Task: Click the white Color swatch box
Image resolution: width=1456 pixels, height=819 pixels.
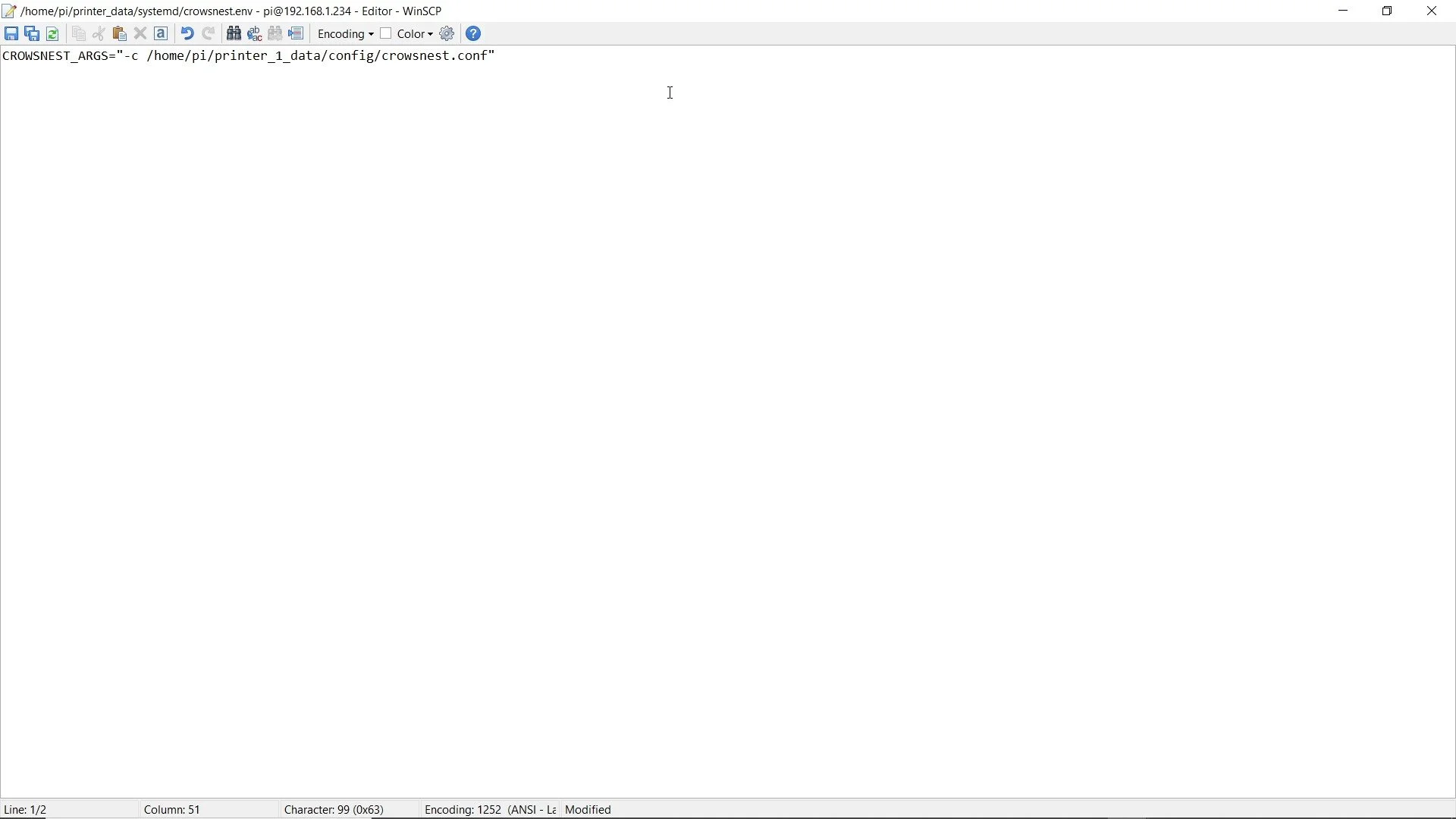Action: pos(387,33)
